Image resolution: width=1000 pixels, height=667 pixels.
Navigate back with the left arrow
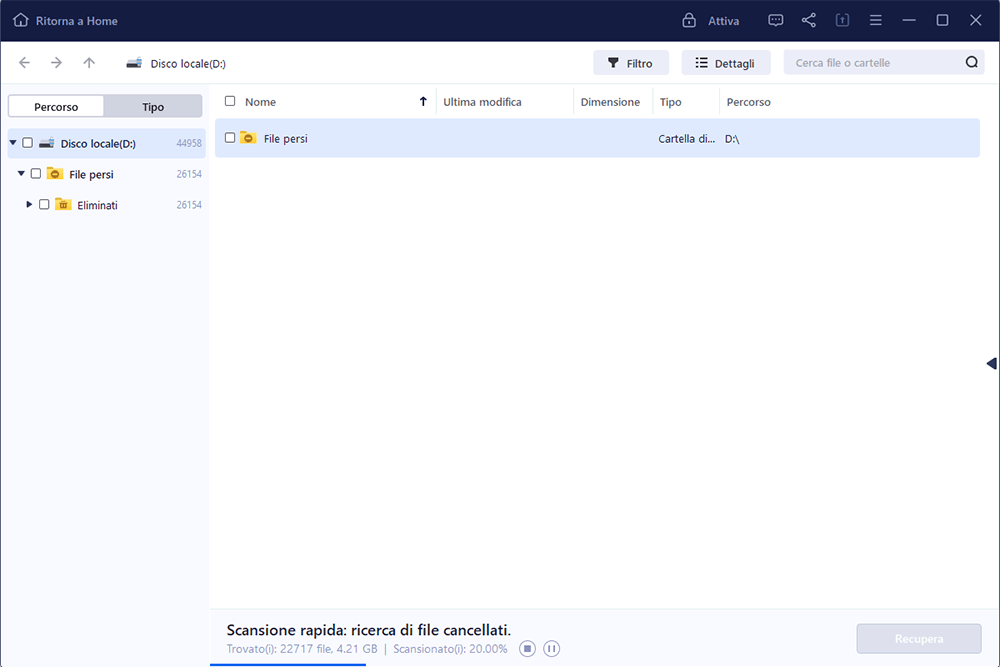(x=25, y=63)
